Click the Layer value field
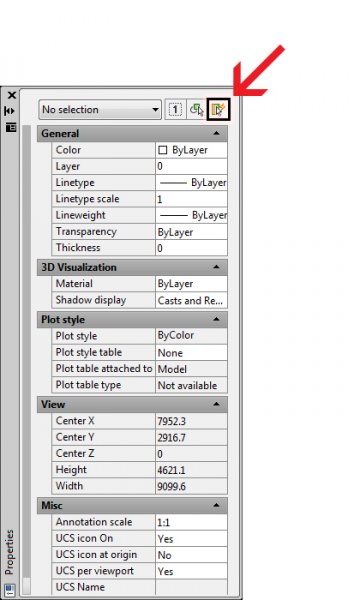The image size is (360, 600). click(191, 166)
